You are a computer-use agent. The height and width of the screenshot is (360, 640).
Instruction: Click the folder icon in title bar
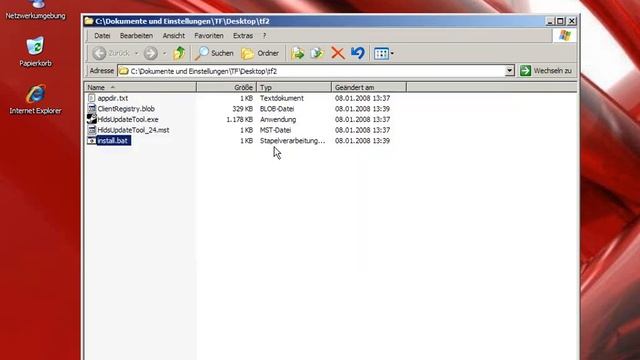click(89, 21)
